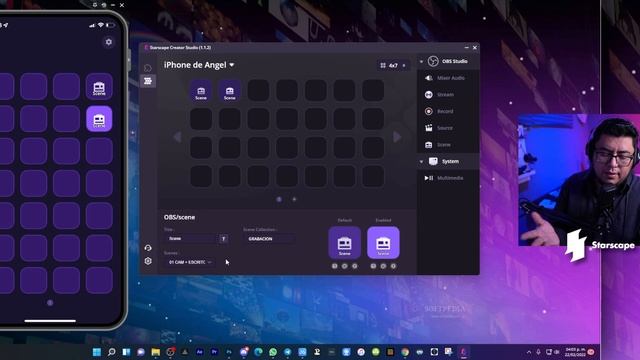Open settings gear in the phone mirror window
This screenshot has height=360, width=640.
click(x=109, y=42)
